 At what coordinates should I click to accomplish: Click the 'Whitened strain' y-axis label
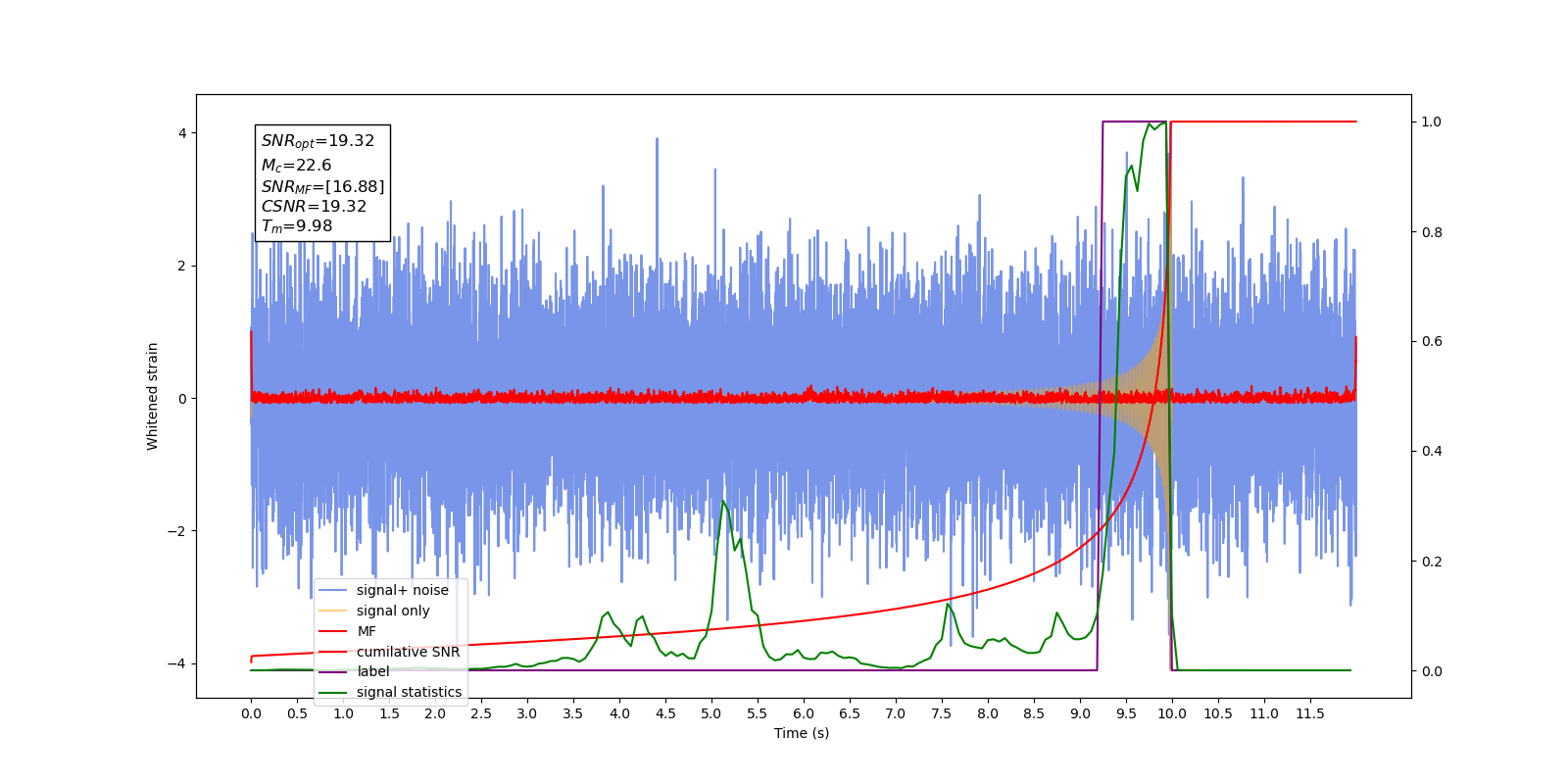click(153, 396)
